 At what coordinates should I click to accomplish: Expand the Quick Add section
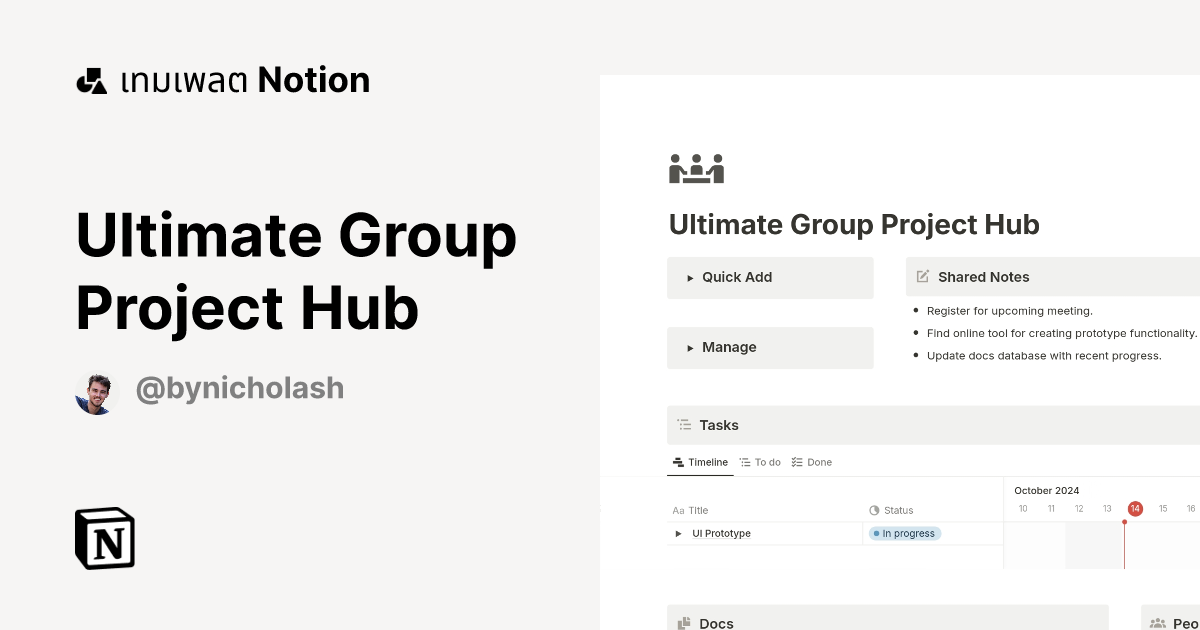[x=690, y=277]
